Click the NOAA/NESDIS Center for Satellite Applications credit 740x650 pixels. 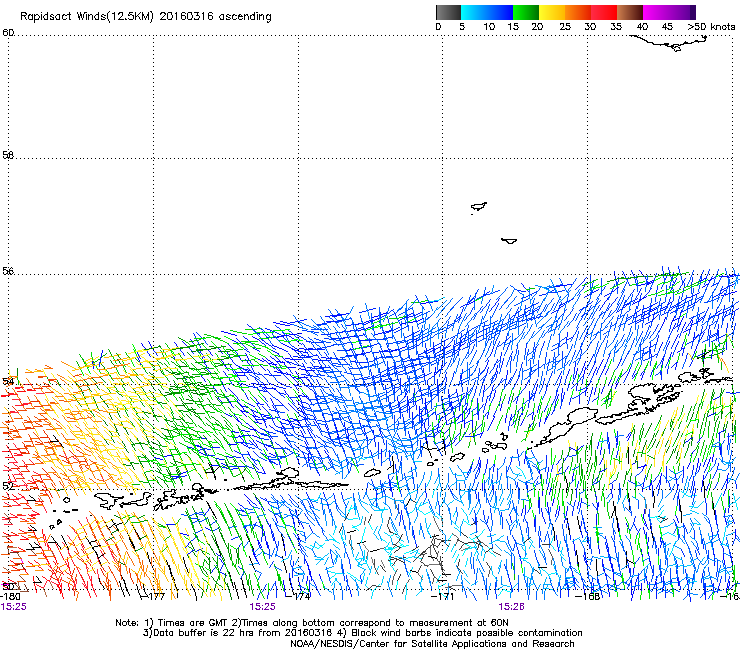point(432,644)
